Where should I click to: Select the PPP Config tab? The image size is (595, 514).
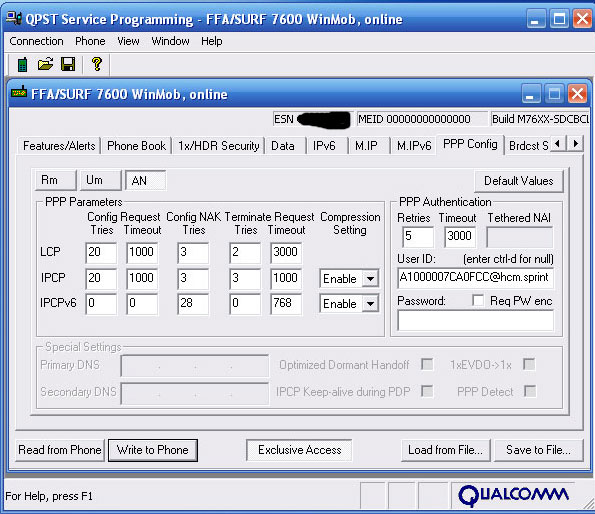(x=470, y=144)
